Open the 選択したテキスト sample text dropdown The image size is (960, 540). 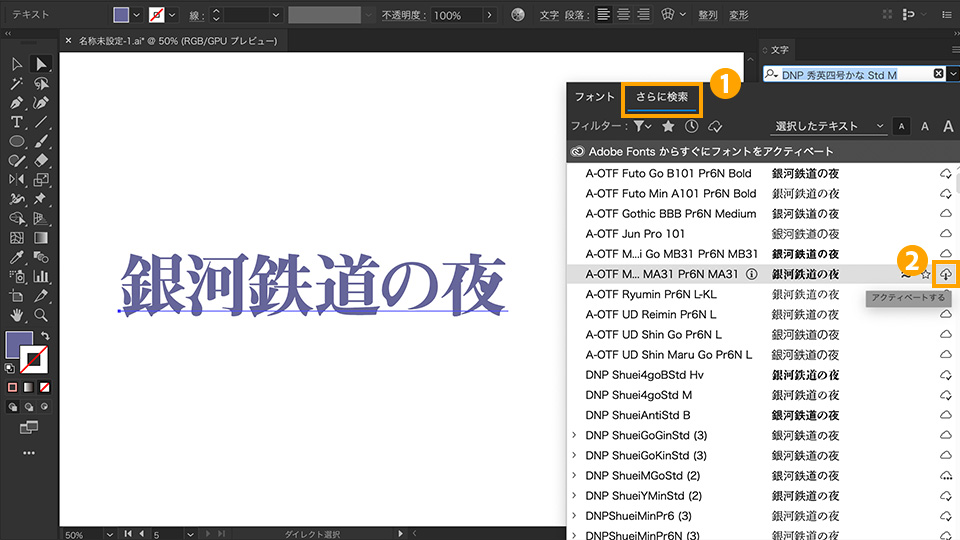[829, 126]
